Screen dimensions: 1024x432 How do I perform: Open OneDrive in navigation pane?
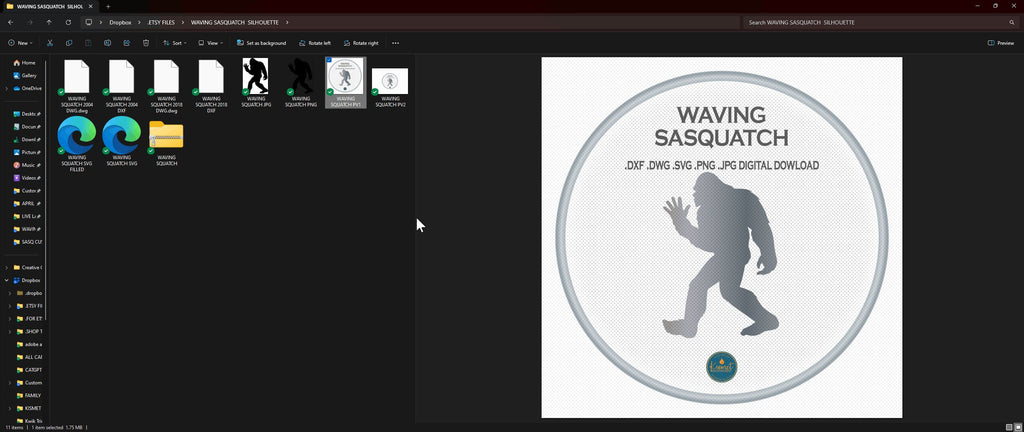click(x=27, y=88)
